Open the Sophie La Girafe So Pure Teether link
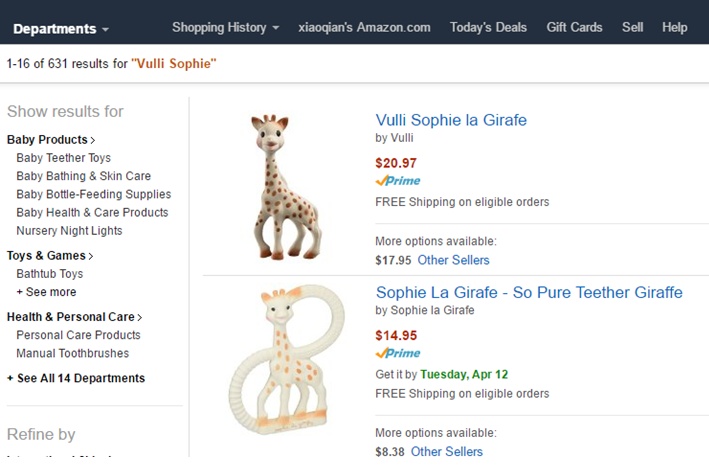Screen dimensions: 709x465 click(529, 292)
